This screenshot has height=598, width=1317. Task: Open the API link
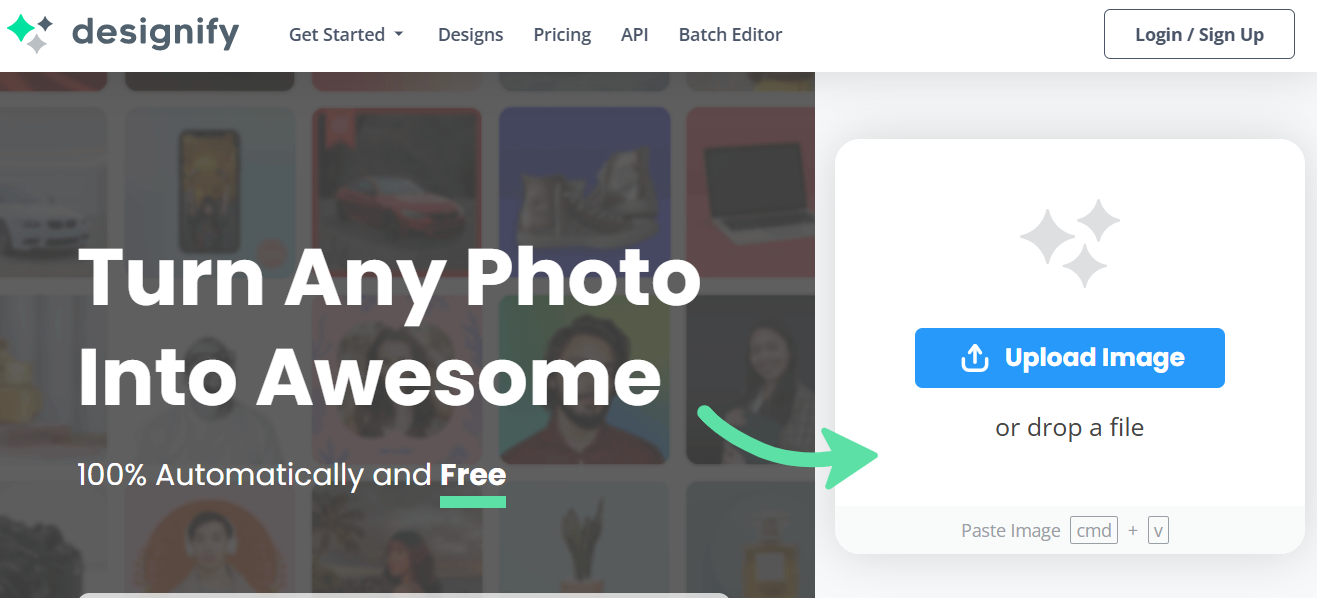click(x=634, y=35)
